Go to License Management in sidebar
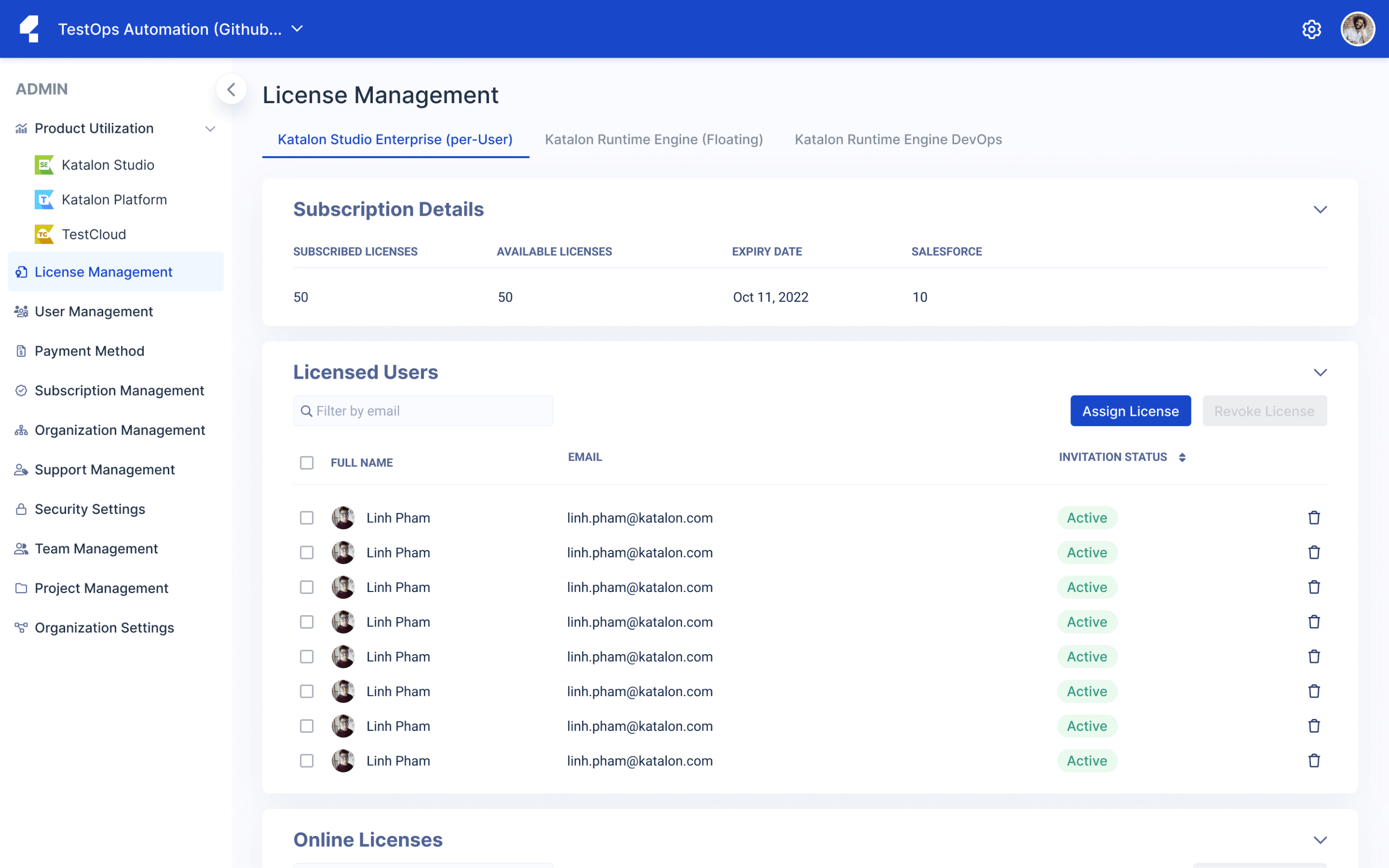This screenshot has height=868, width=1389. point(115,271)
